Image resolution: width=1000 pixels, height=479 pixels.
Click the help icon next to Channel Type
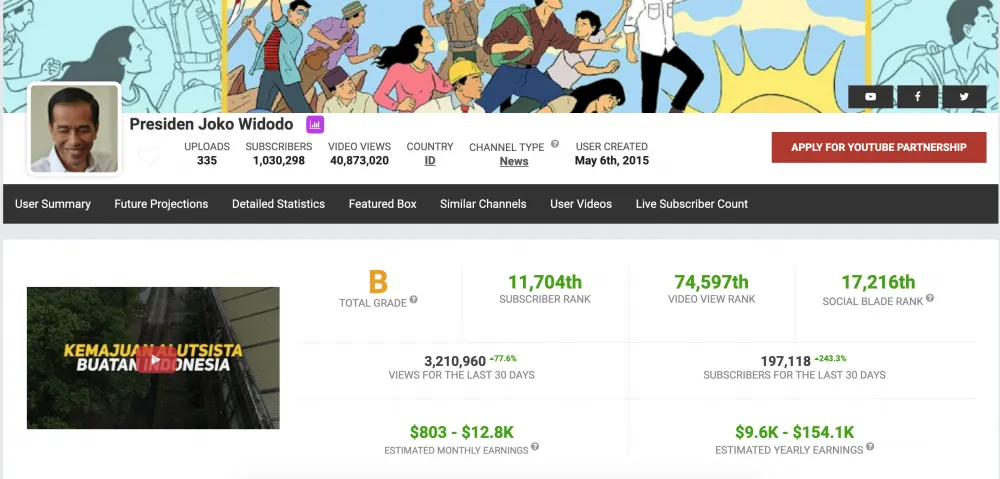(555, 144)
